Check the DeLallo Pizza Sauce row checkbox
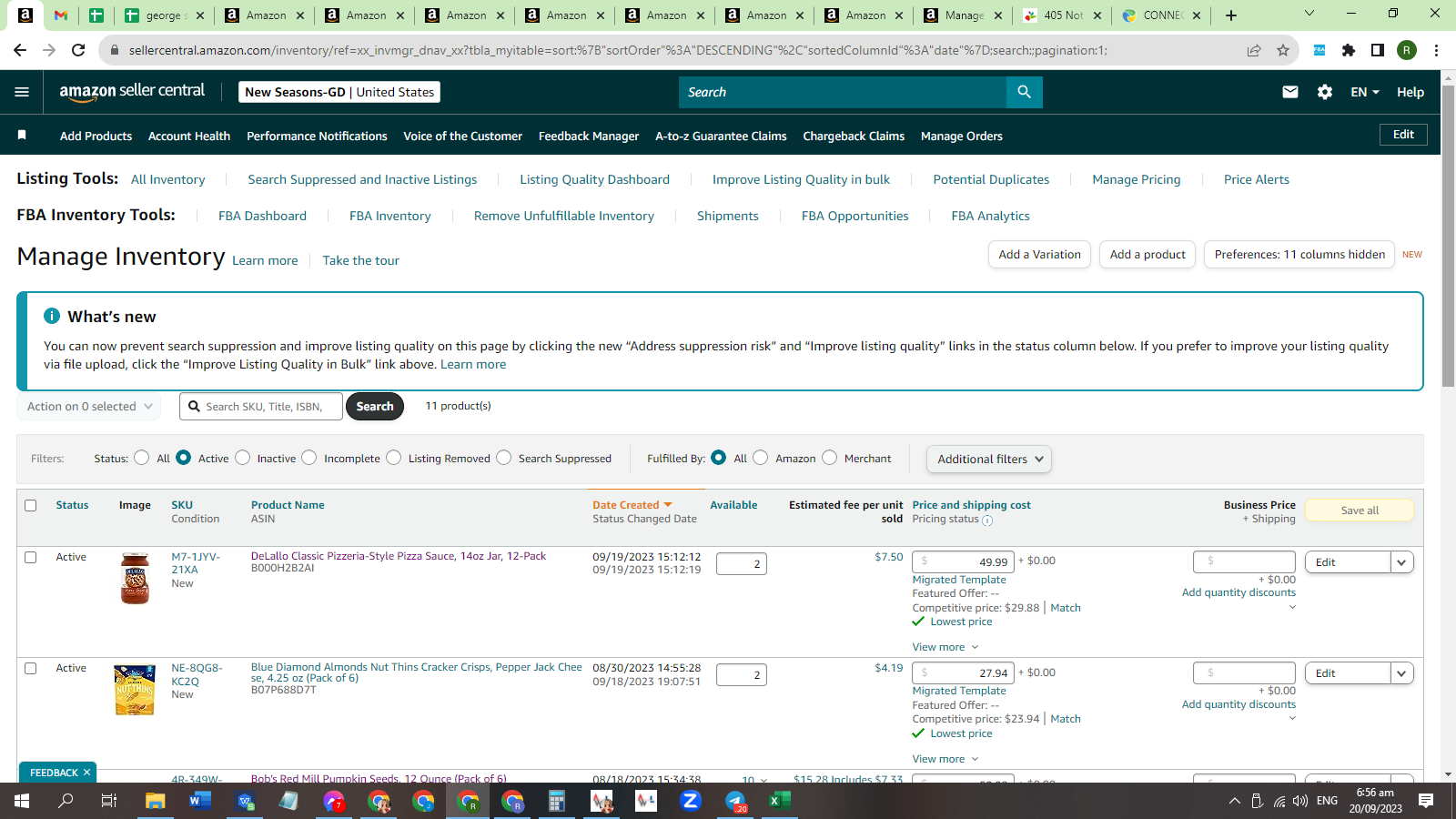The image size is (1456, 819). (x=31, y=557)
